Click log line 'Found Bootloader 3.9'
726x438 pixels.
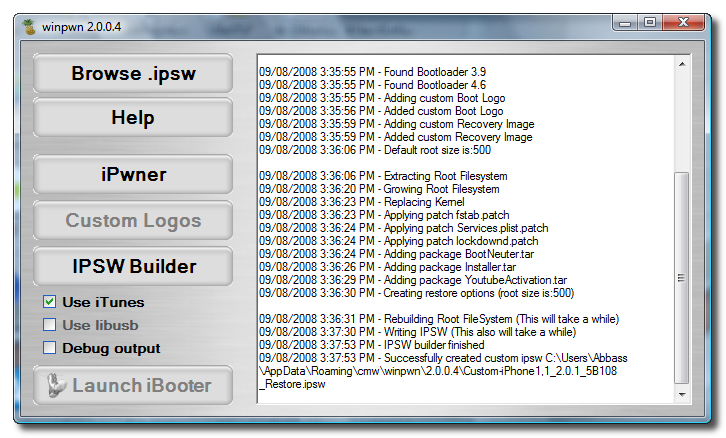tap(372, 72)
